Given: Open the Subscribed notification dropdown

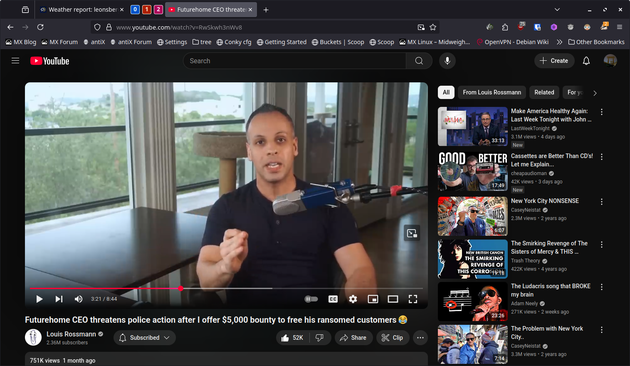Looking at the screenshot, I should point(145,338).
